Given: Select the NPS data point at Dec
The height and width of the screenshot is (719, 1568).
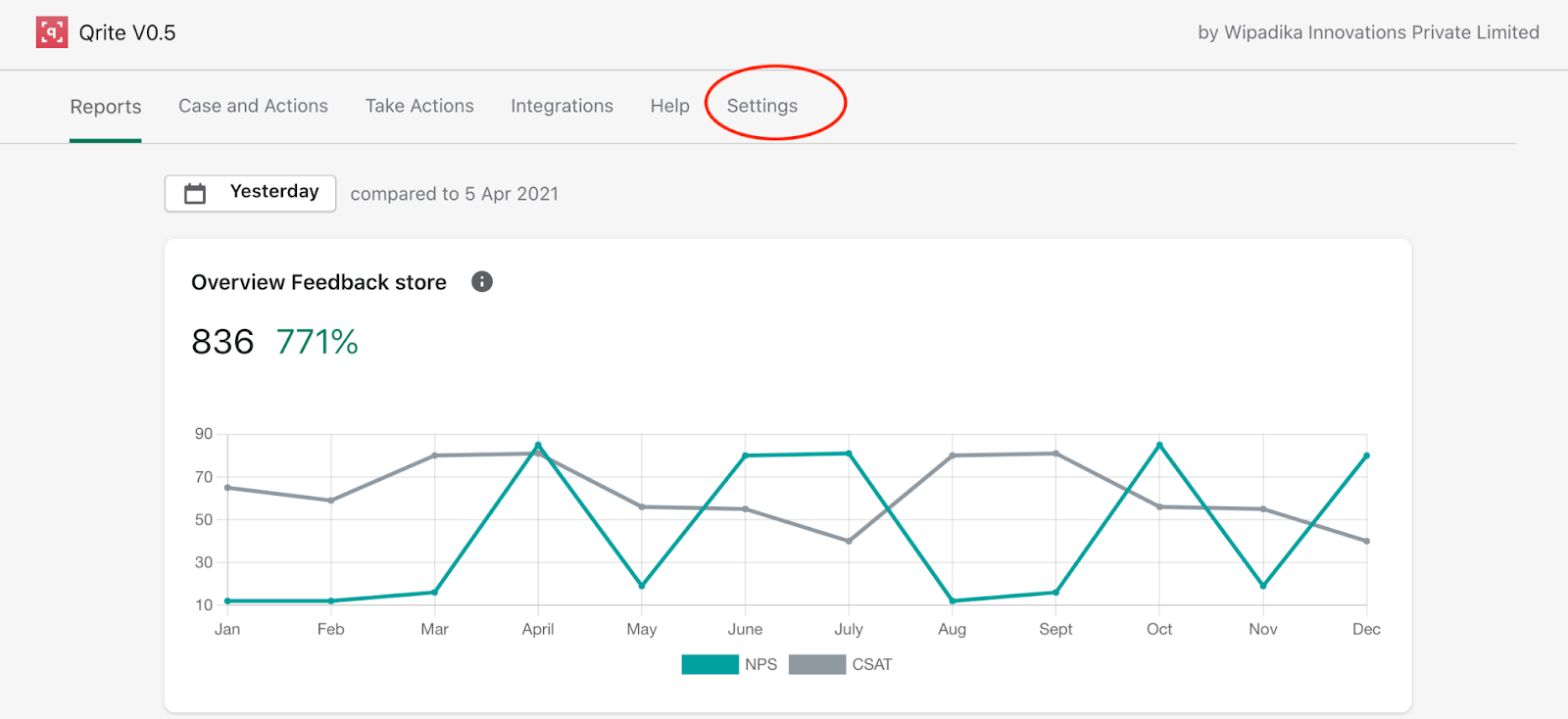Looking at the screenshot, I should pyautogui.click(x=1366, y=455).
